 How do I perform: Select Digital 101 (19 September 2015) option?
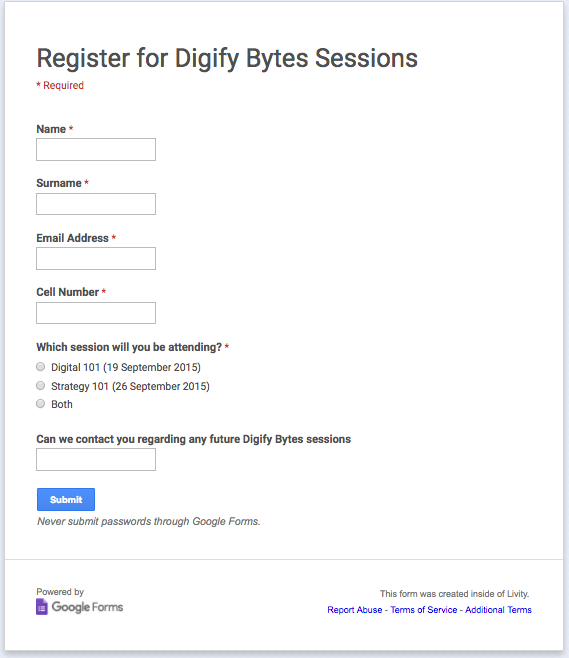pos(40,367)
